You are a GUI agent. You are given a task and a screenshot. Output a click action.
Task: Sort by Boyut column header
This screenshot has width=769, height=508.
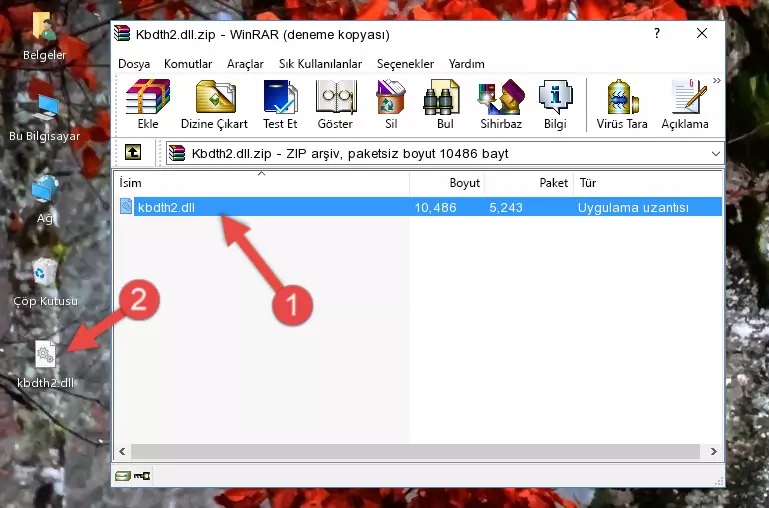tap(447, 183)
